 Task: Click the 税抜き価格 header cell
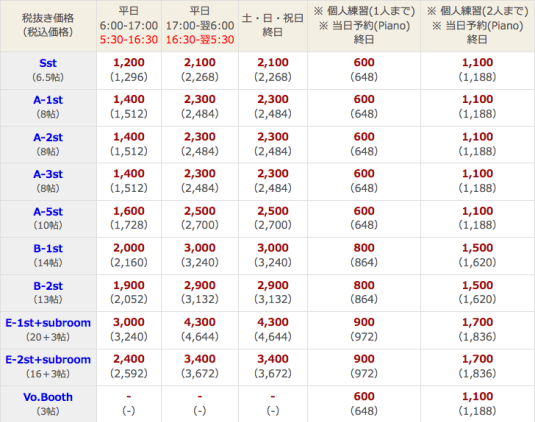48,26
